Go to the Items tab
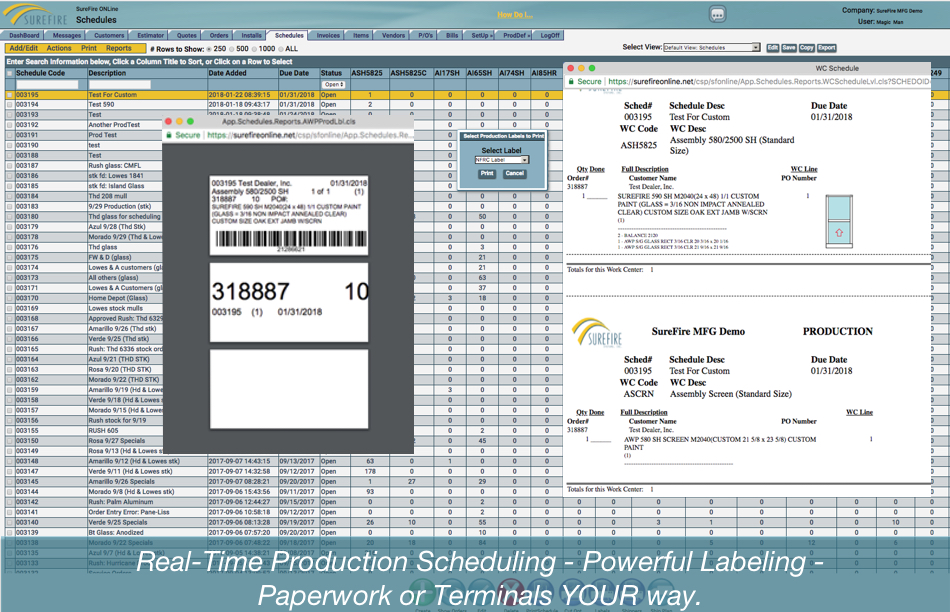Screen dimensions: 950x612 point(361,36)
